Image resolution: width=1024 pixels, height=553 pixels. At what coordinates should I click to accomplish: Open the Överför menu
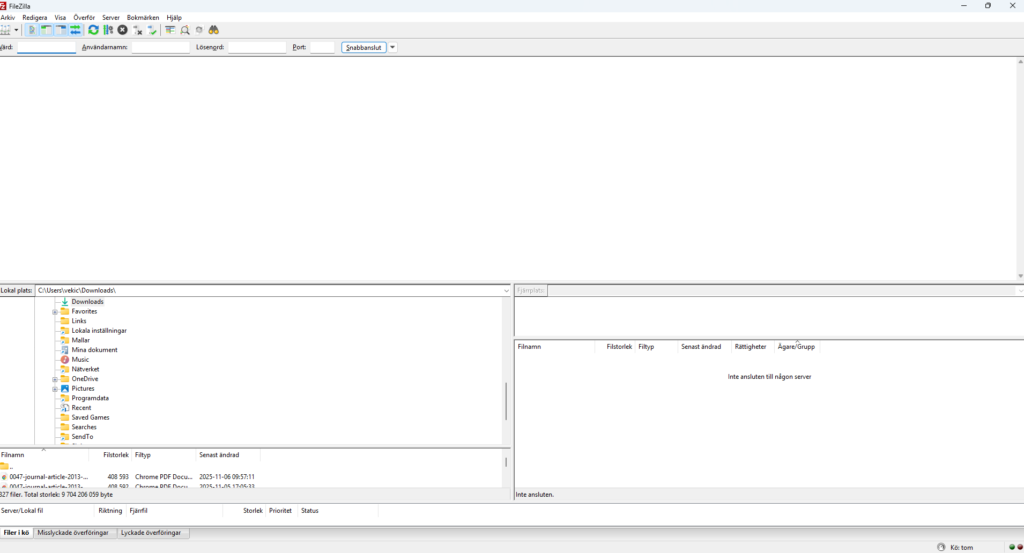(x=84, y=18)
